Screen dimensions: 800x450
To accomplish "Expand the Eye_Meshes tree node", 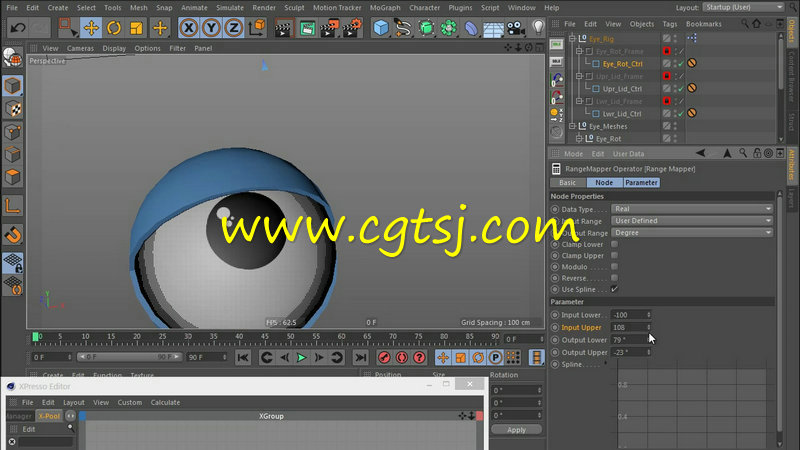I will point(572,126).
